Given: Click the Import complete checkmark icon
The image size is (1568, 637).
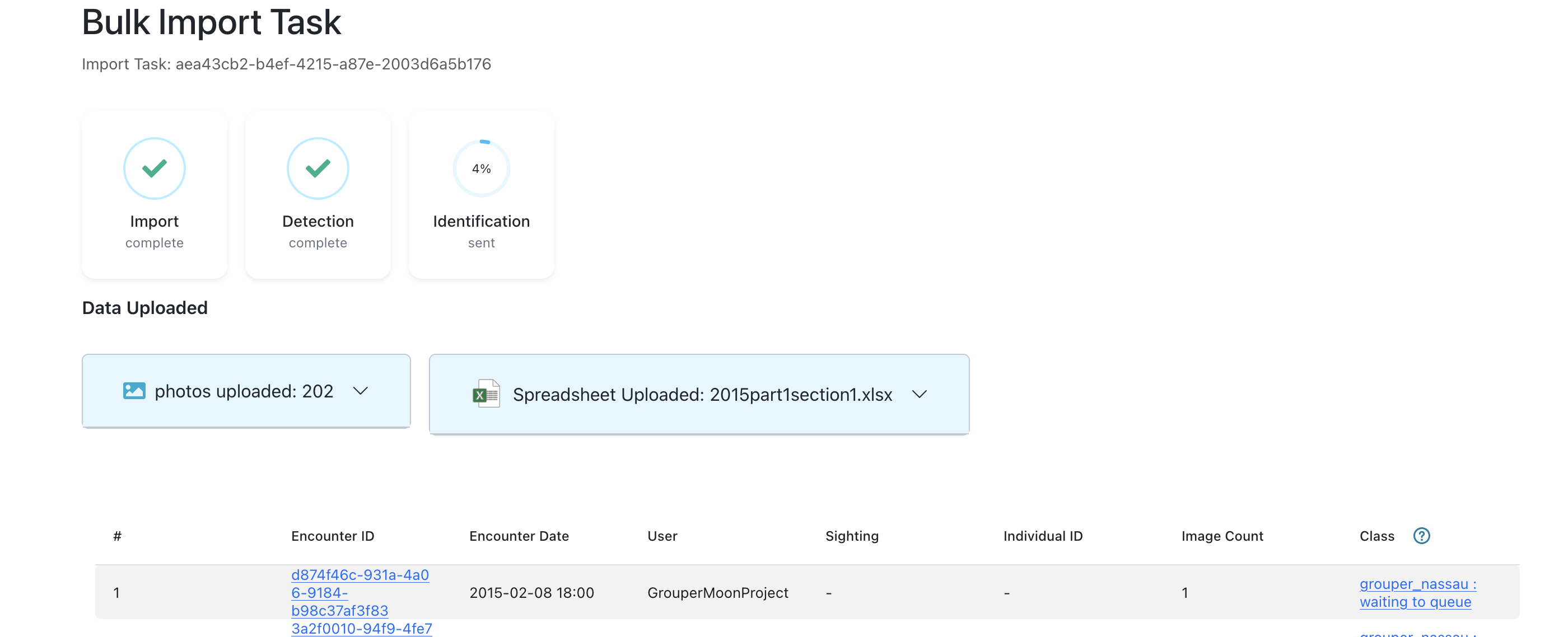Looking at the screenshot, I should tap(154, 168).
